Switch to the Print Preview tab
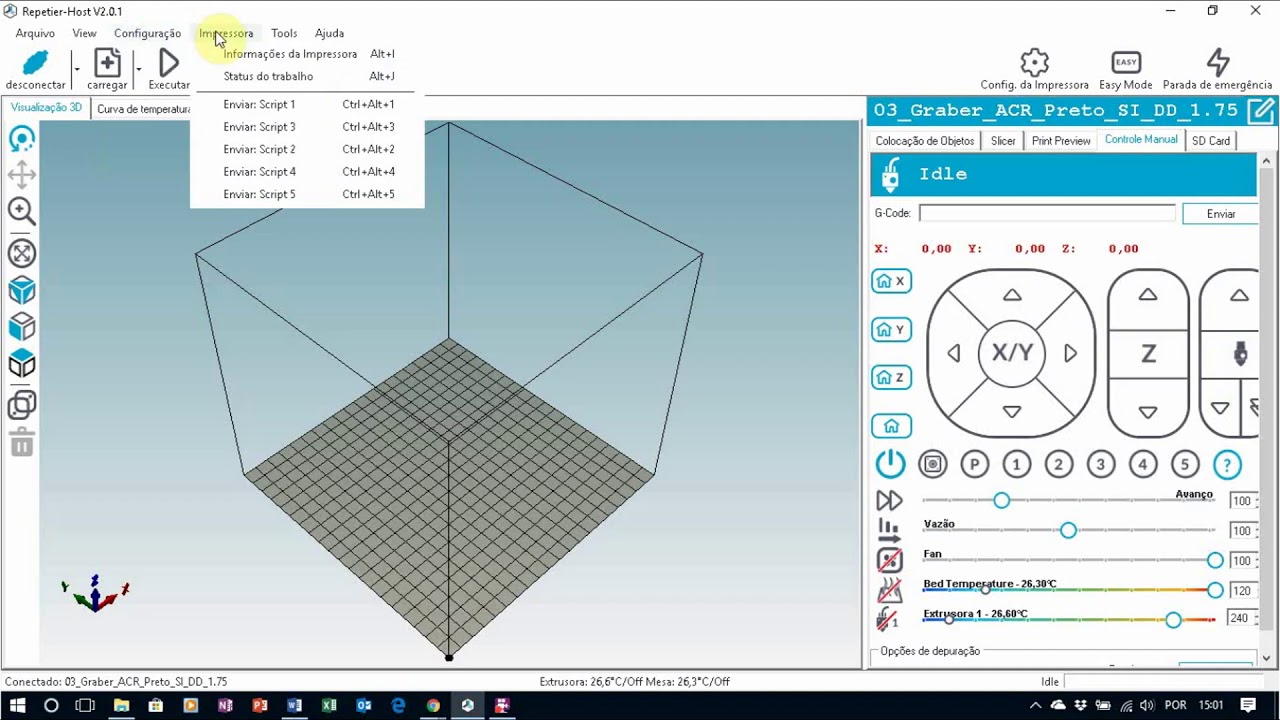Image resolution: width=1280 pixels, height=720 pixels. [1061, 141]
